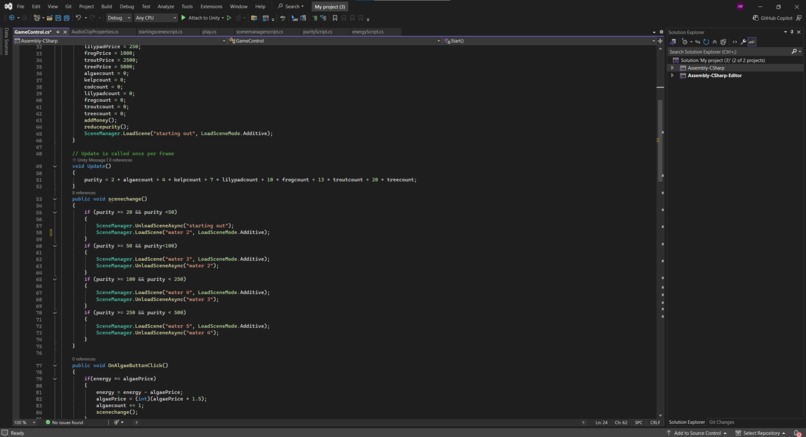Switch to the AudioClipProperties.cs tab
This screenshot has height=437, width=806.
click(95, 32)
